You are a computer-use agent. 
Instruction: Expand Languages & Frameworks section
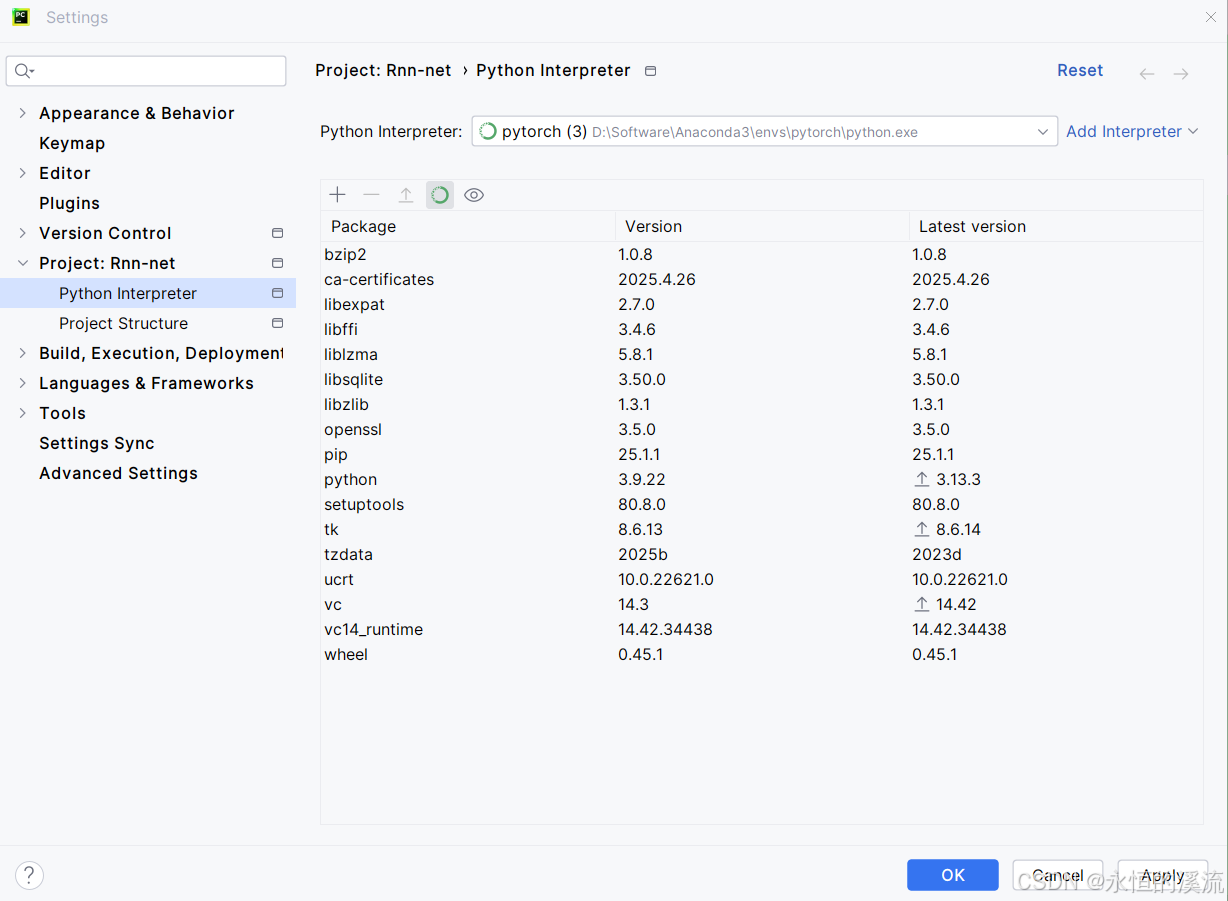(23, 383)
